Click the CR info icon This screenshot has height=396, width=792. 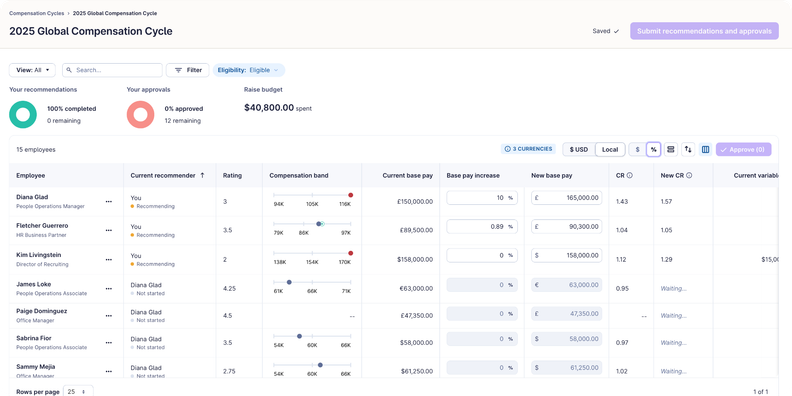click(630, 176)
